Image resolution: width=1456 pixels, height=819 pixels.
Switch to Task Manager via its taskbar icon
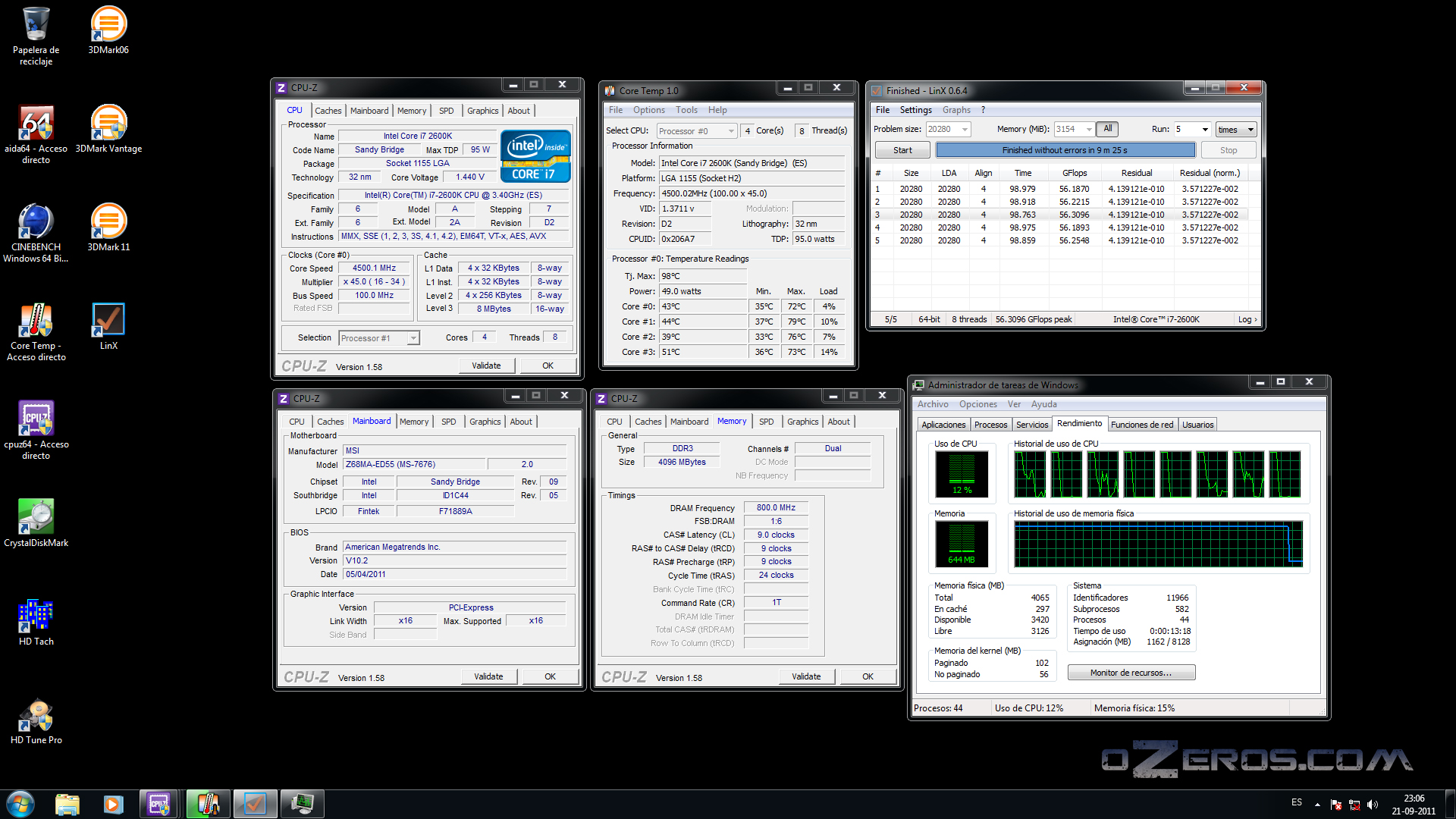(302, 804)
